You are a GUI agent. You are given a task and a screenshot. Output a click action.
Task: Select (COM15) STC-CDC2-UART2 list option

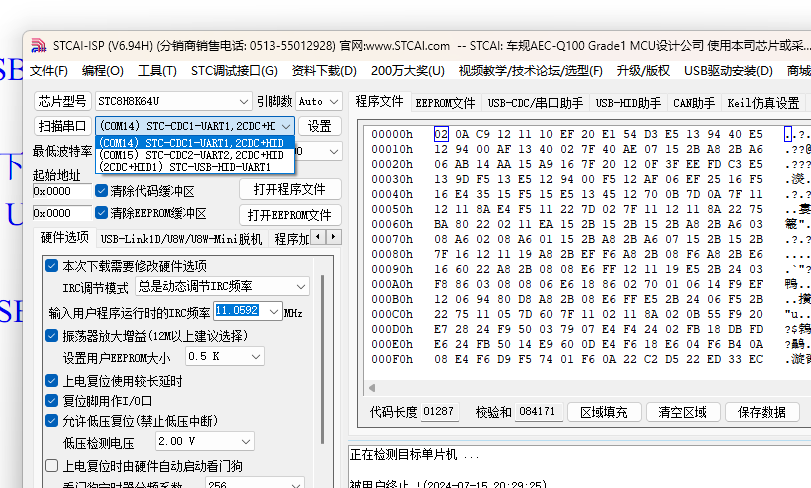point(195,155)
